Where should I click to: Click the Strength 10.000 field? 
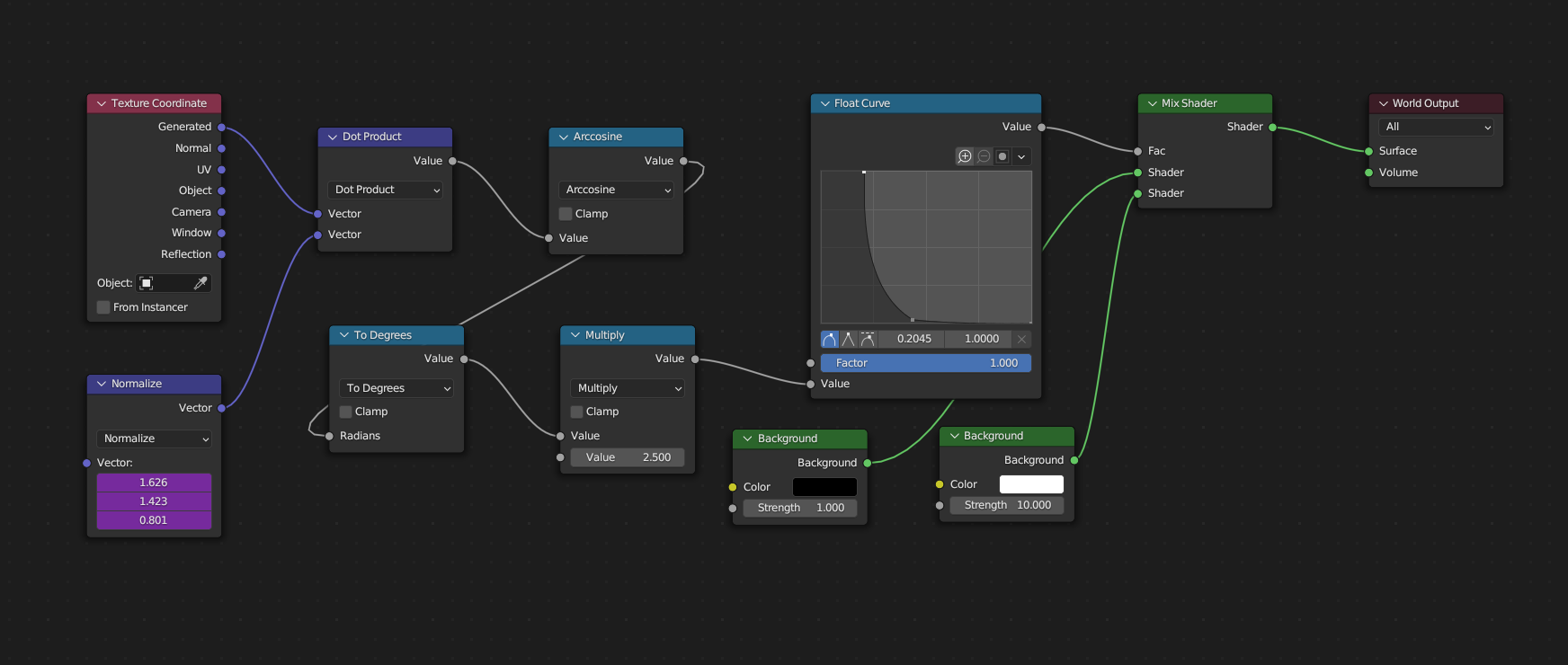pos(1007,505)
